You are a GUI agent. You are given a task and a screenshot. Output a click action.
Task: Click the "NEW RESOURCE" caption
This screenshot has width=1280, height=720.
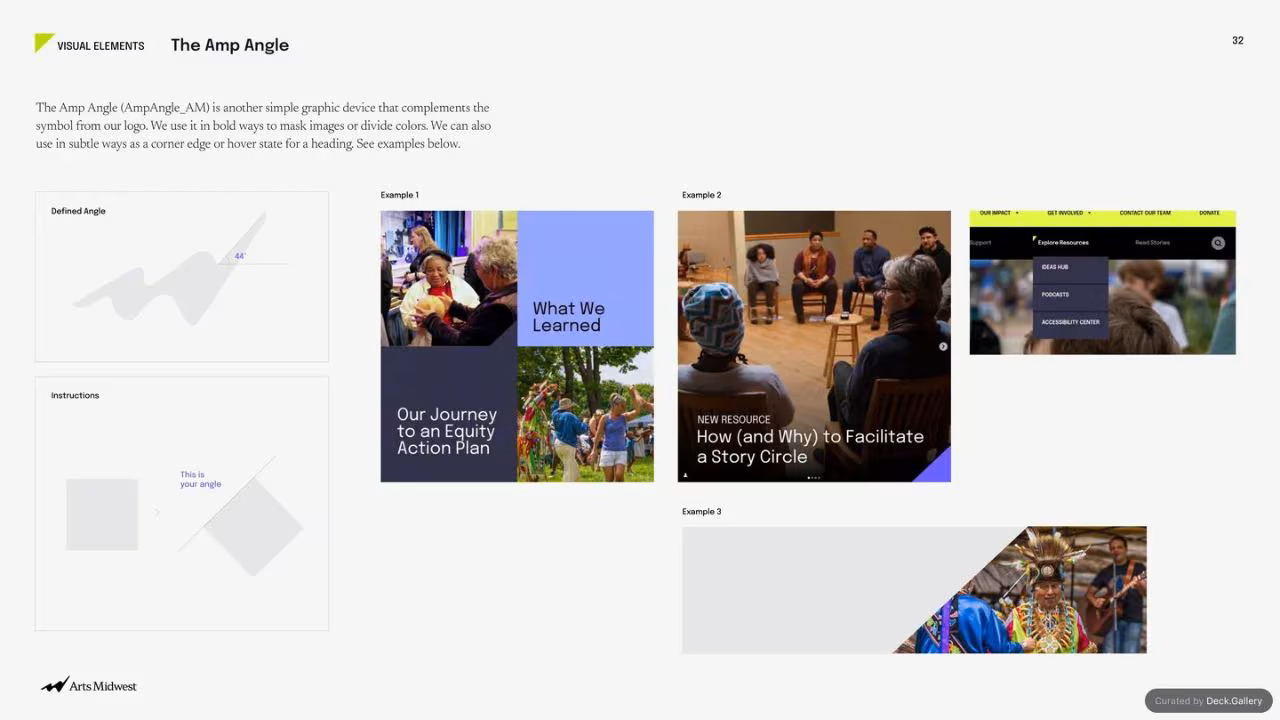[734, 420]
